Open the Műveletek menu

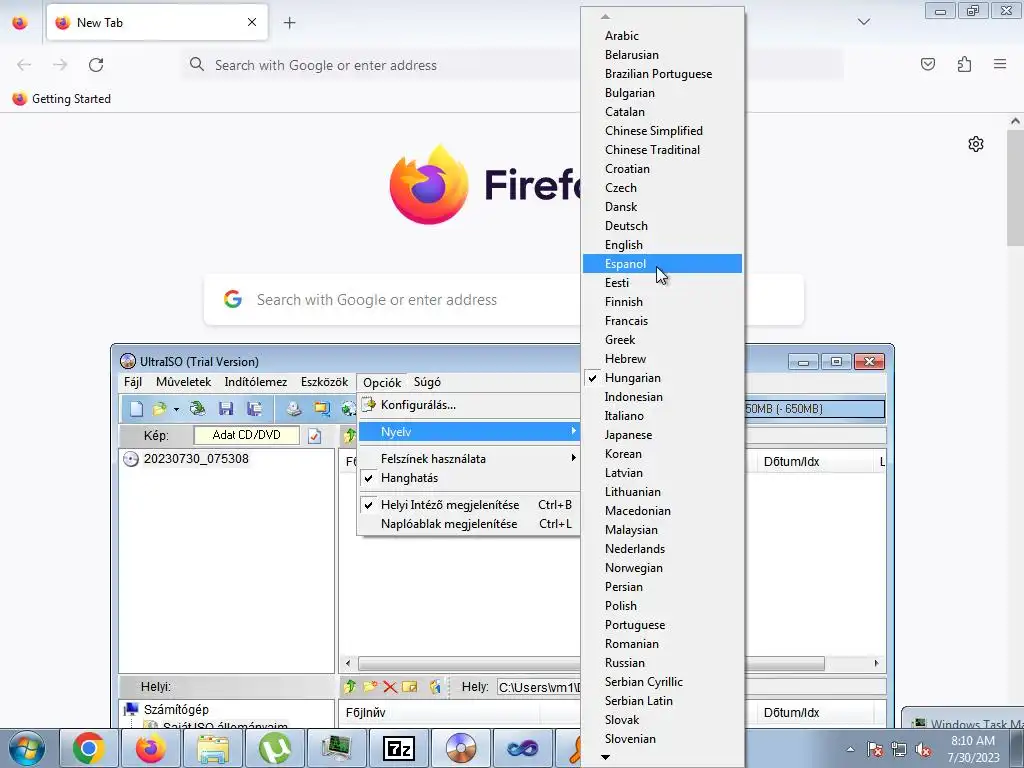pyautogui.click(x=184, y=382)
